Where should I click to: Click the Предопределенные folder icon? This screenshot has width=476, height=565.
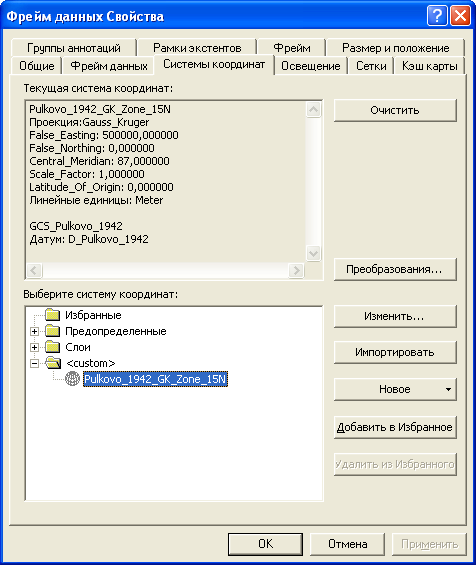pos(53,330)
